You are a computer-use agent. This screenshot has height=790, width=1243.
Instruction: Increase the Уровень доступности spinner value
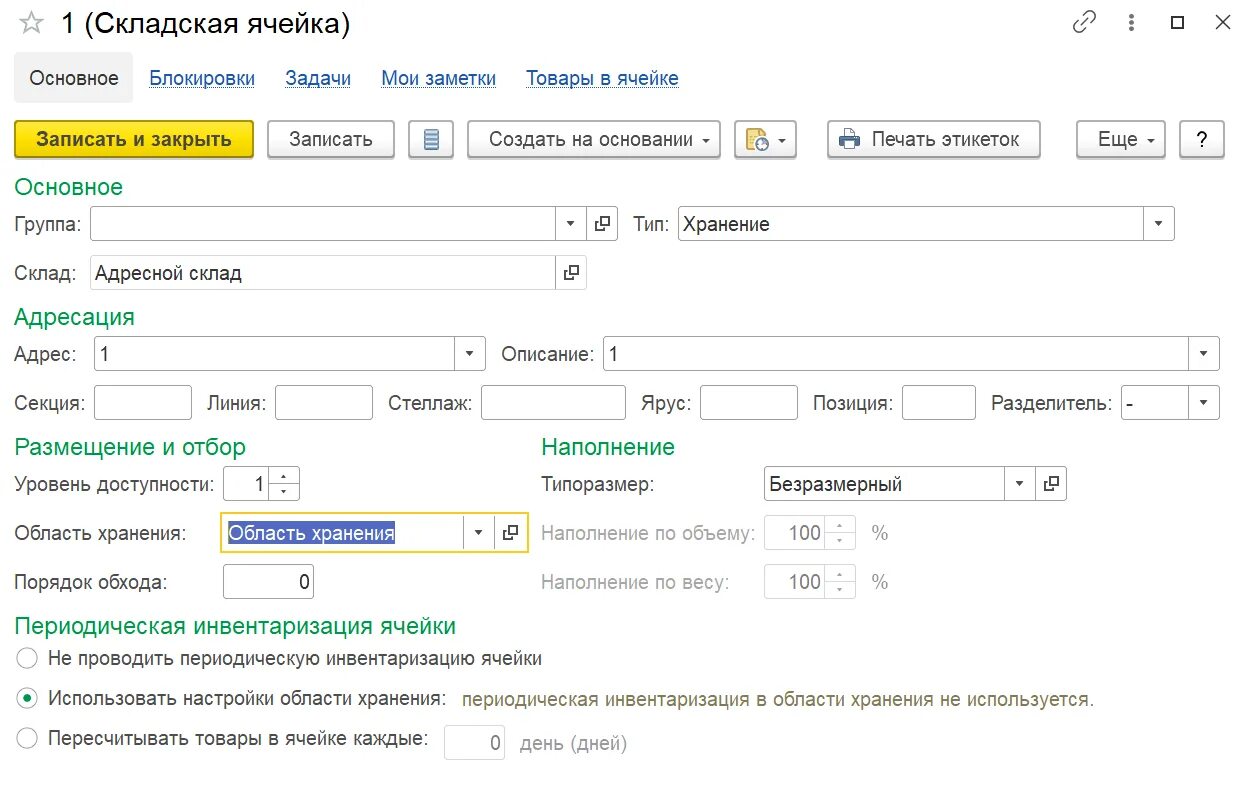point(285,477)
